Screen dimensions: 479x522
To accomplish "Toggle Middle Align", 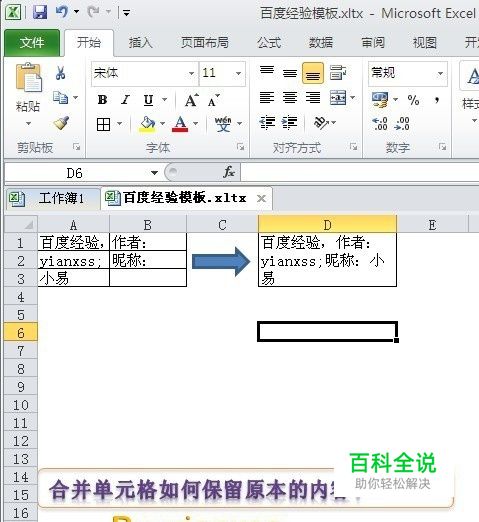I will [x=290, y=73].
